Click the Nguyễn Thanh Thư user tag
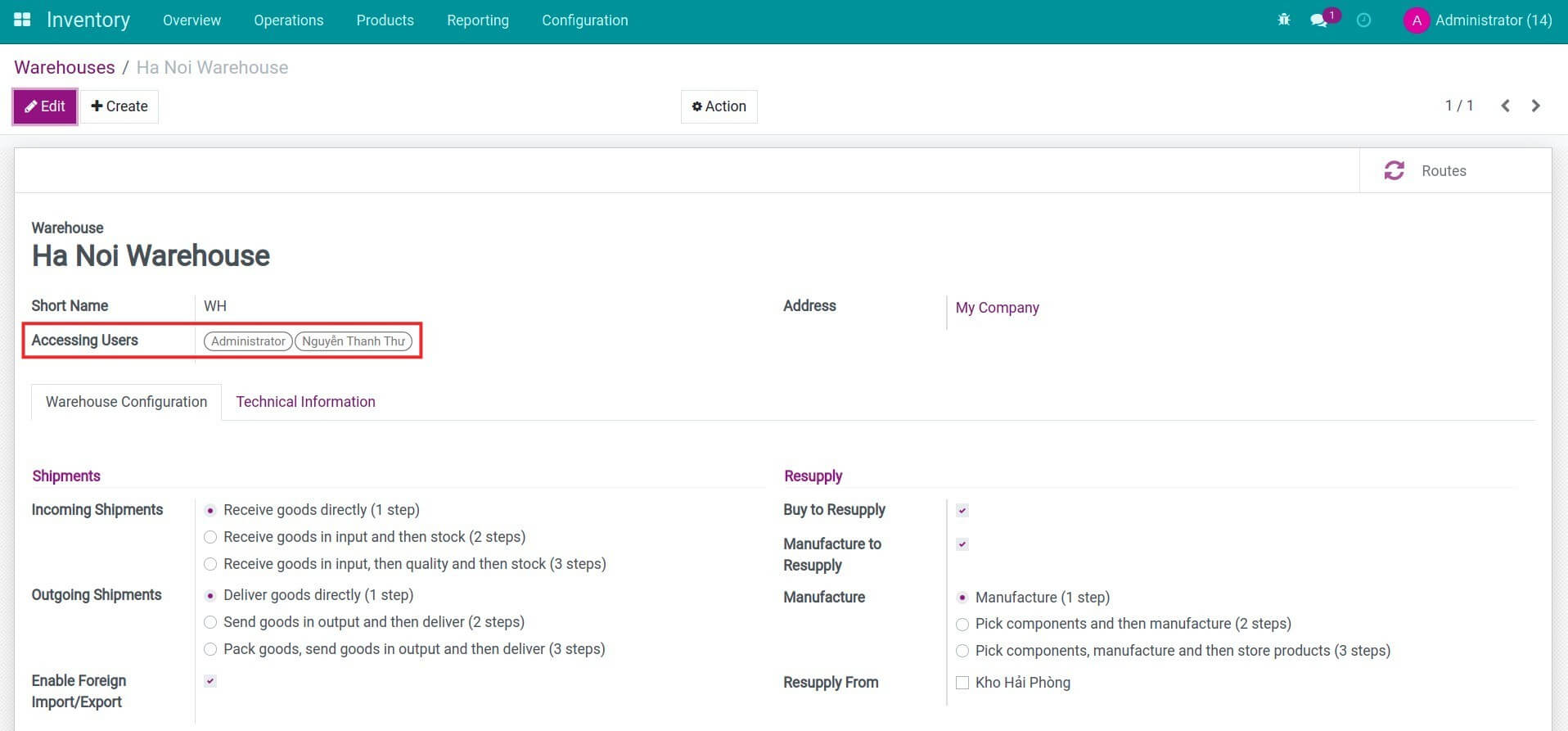Screen dimensions: 1568x731 353,341
